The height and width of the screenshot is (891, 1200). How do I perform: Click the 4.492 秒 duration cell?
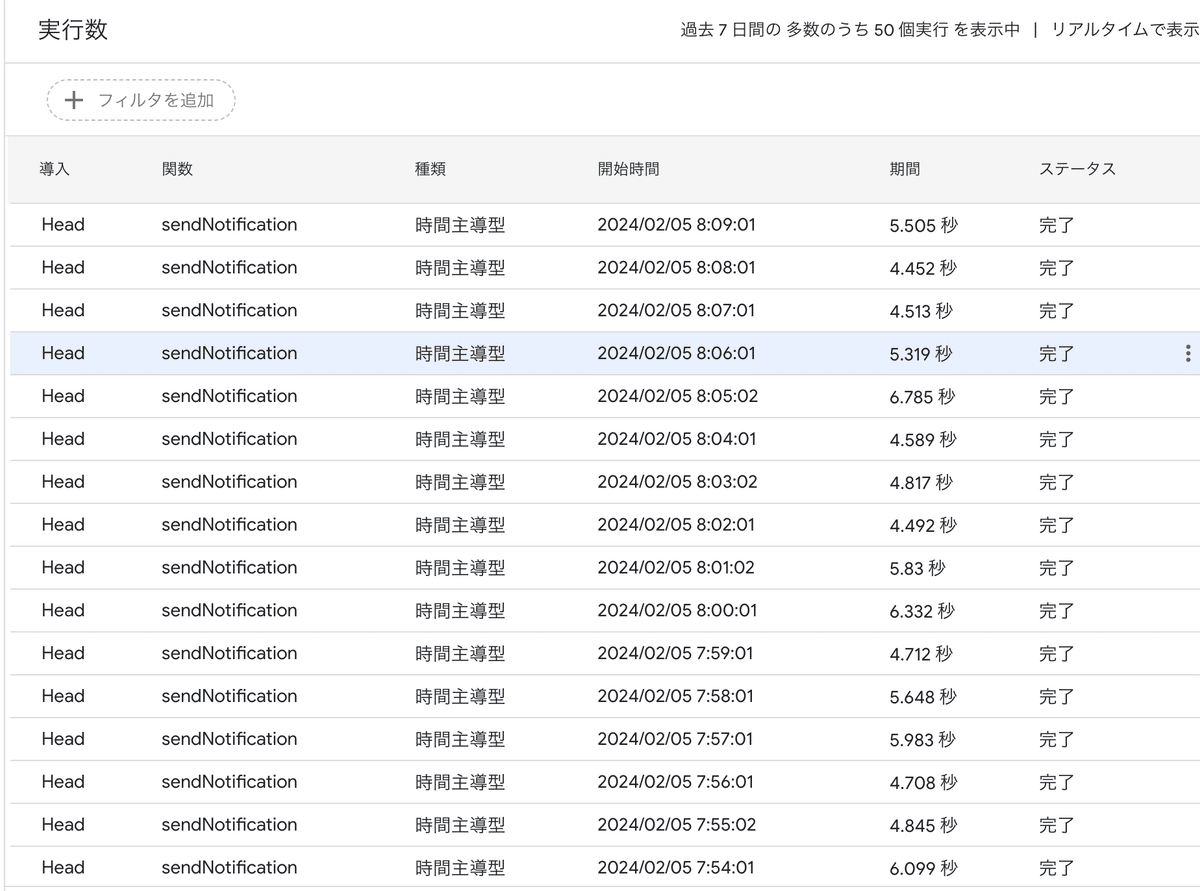click(x=923, y=526)
